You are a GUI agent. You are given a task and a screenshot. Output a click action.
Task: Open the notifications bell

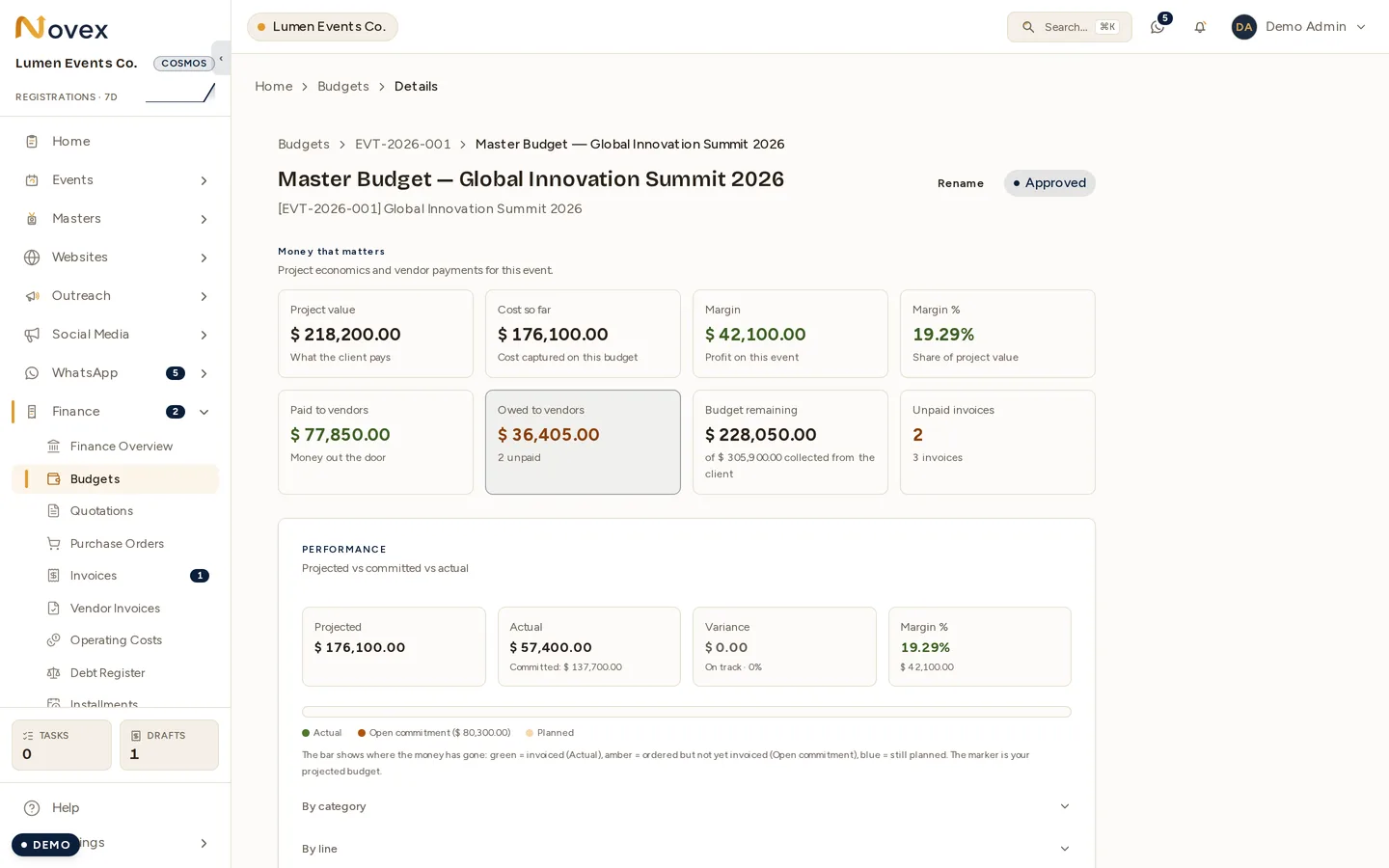tap(1200, 27)
